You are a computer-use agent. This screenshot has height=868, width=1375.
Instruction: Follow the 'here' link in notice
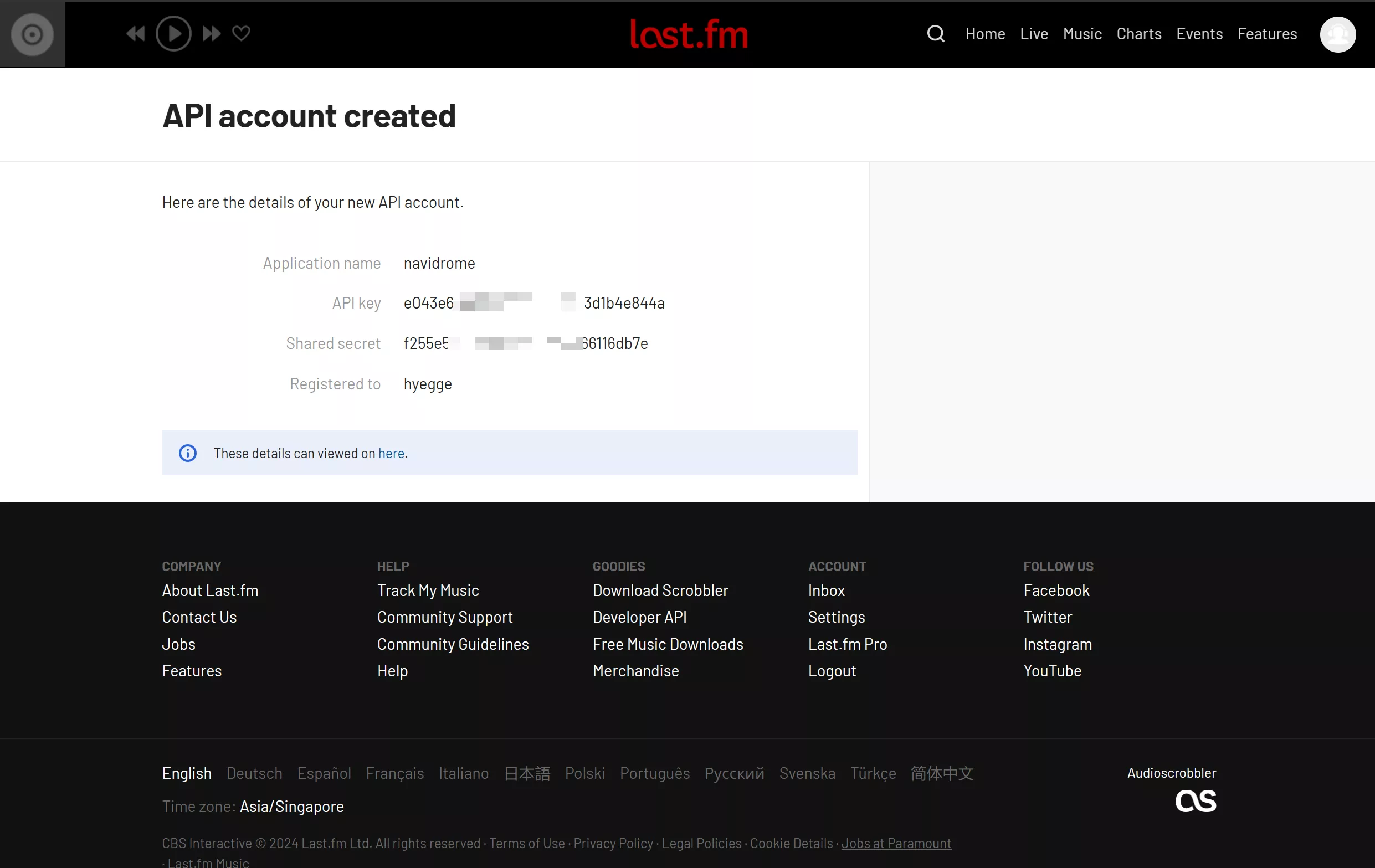tap(391, 453)
